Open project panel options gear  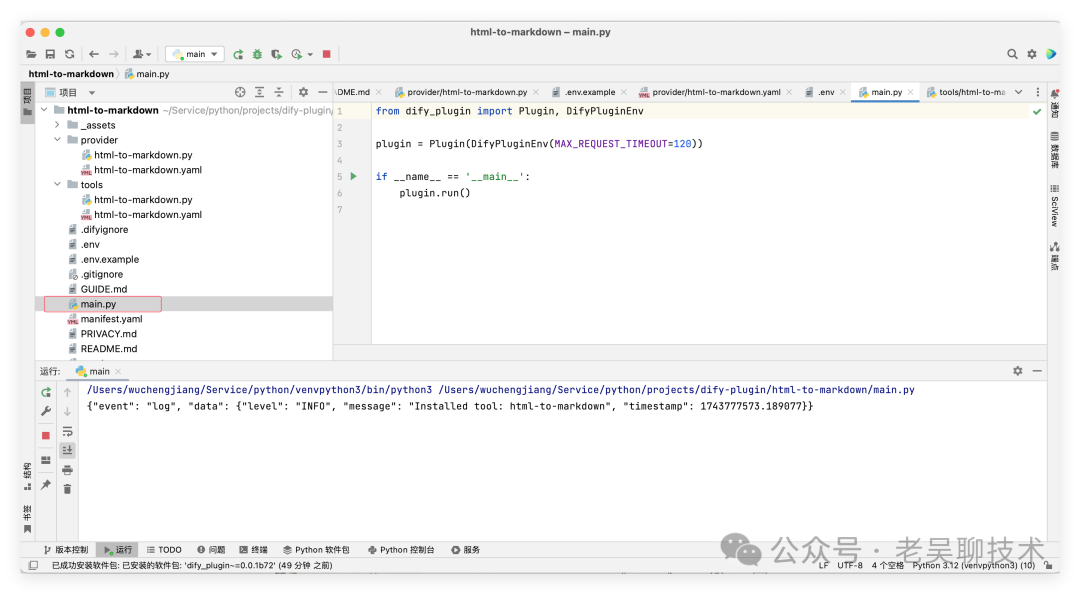303,92
